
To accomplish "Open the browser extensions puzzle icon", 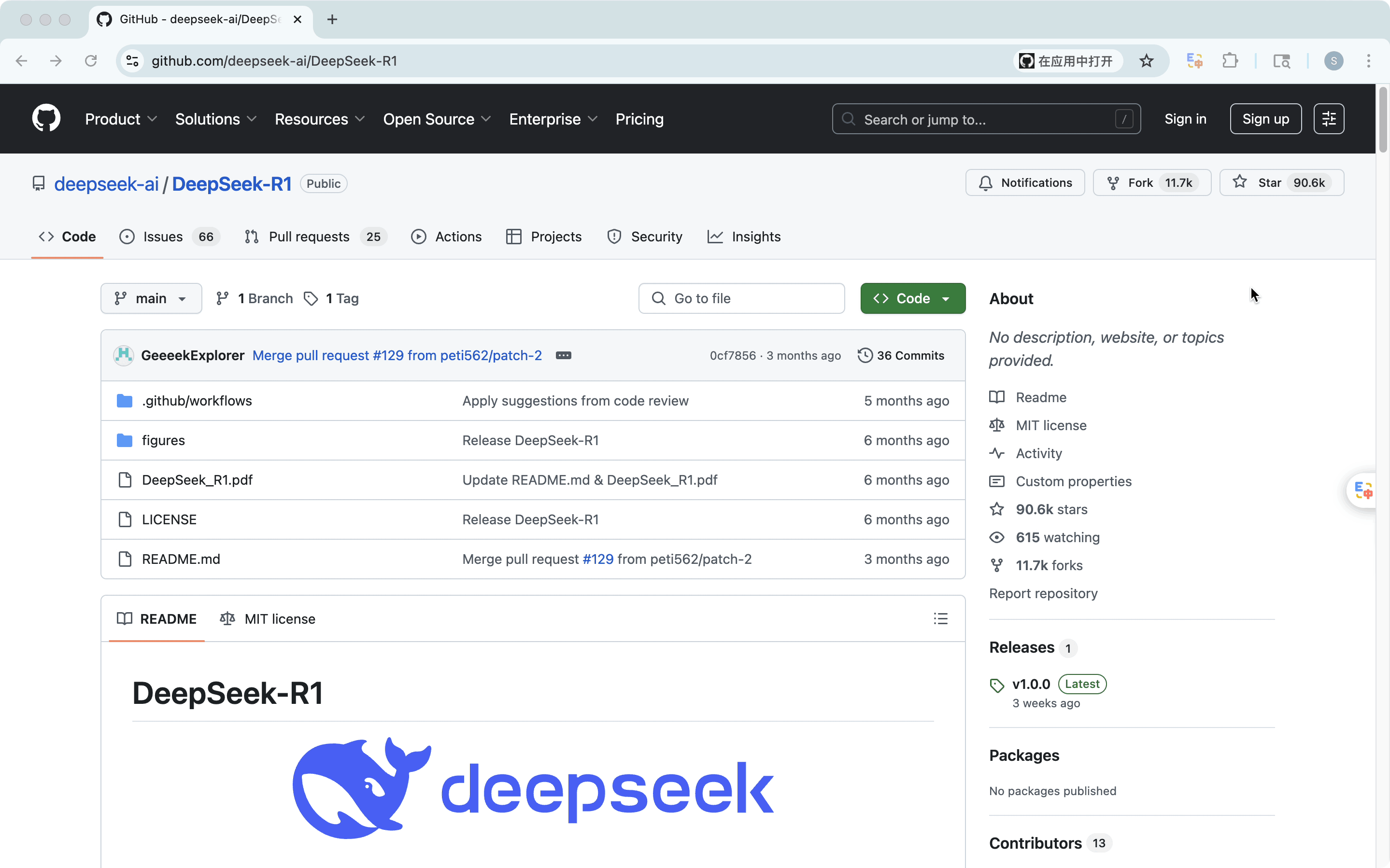I will click(1230, 61).
